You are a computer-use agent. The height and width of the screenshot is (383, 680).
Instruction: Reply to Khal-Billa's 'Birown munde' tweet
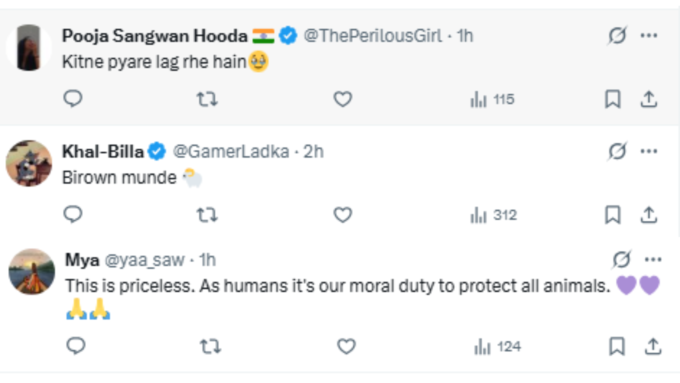pos(72,215)
